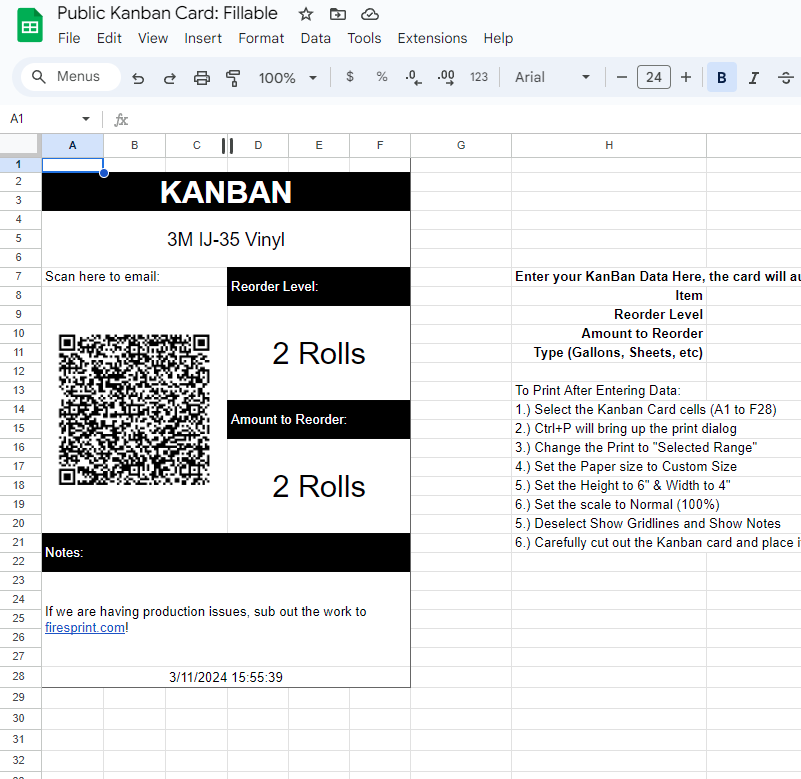
Task: Expand the Name box dropdown arrow
Action: click(86, 119)
